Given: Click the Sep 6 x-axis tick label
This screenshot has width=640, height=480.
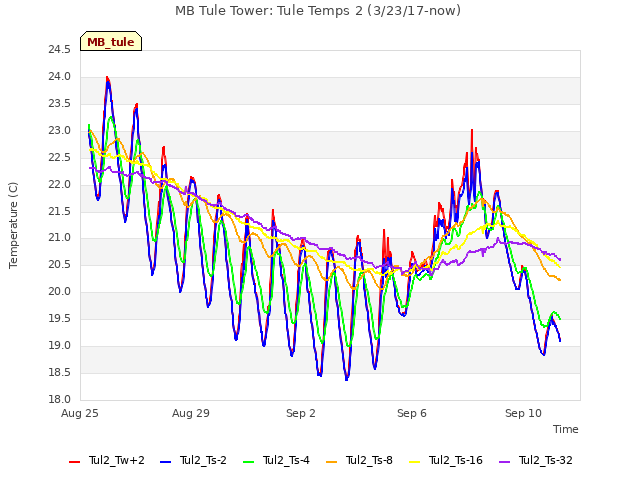Looking at the screenshot, I should (412, 413).
